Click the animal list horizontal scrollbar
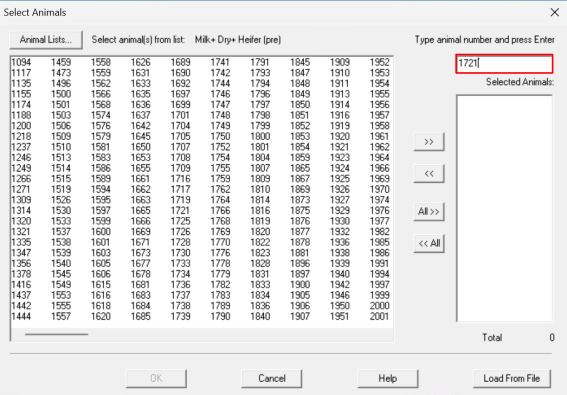Viewport: 567px width, 395px height. pos(56,334)
